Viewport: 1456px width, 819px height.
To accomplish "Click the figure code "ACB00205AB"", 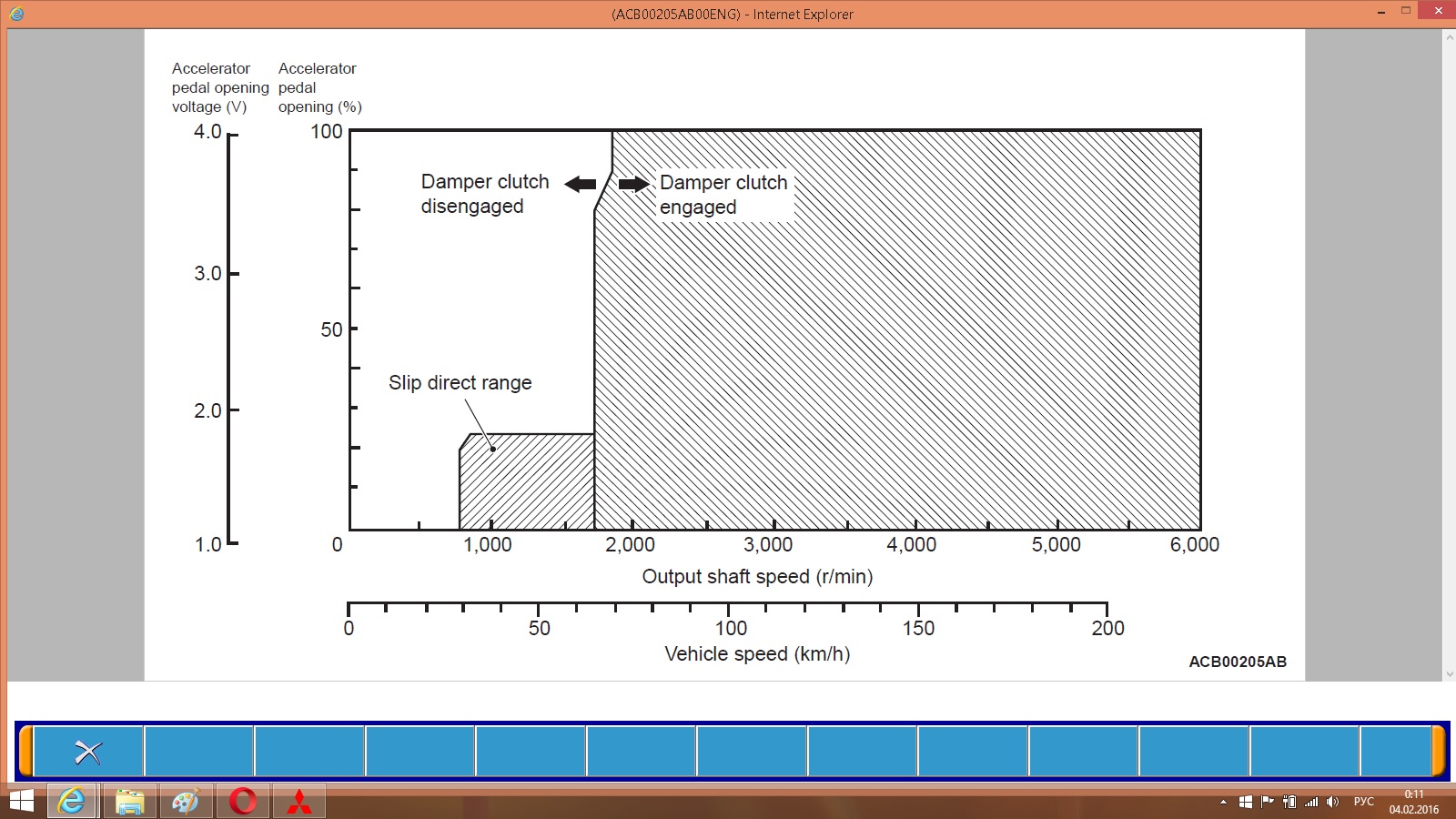I will [1238, 662].
